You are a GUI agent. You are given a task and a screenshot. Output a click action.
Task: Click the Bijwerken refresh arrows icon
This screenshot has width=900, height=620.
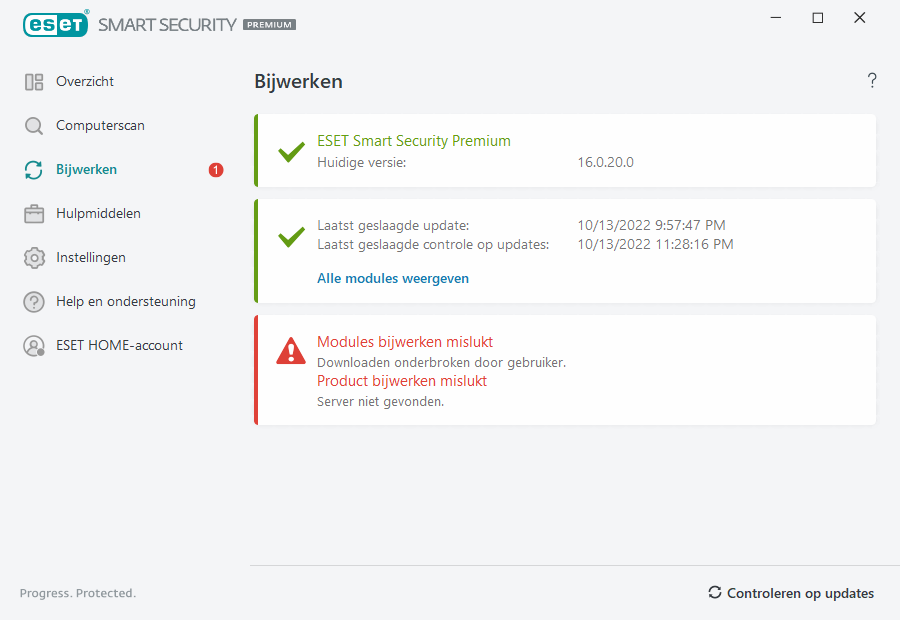click(x=34, y=170)
